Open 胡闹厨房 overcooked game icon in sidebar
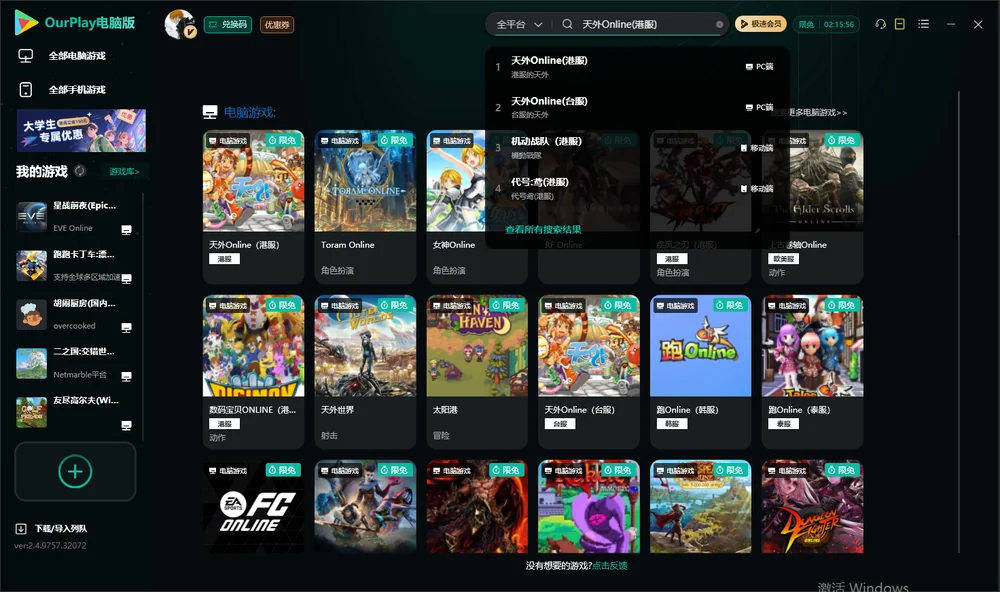 [31, 314]
